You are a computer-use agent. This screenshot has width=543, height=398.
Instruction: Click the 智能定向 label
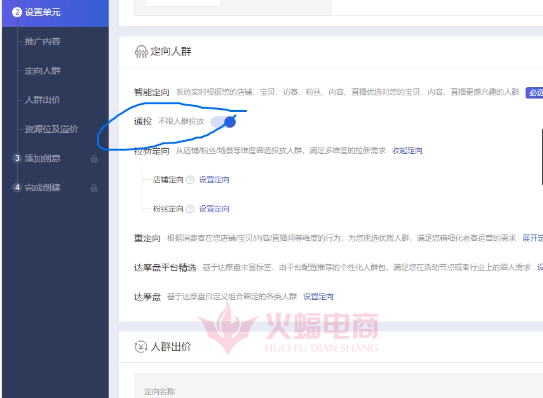(x=152, y=92)
